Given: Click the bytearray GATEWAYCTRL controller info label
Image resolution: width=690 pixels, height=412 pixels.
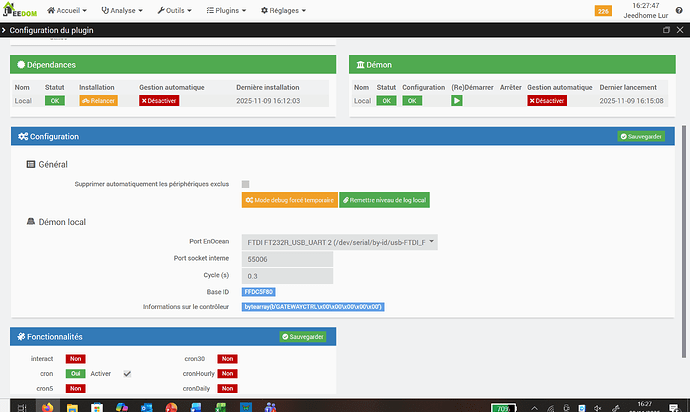Looking at the screenshot, I should [x=313, y=307].
